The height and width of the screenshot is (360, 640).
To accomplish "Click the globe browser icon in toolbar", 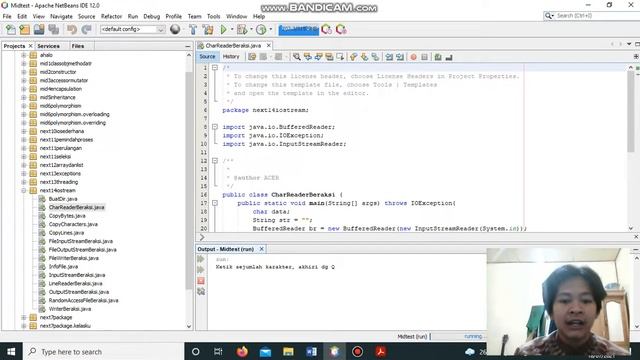I will 175,29.
